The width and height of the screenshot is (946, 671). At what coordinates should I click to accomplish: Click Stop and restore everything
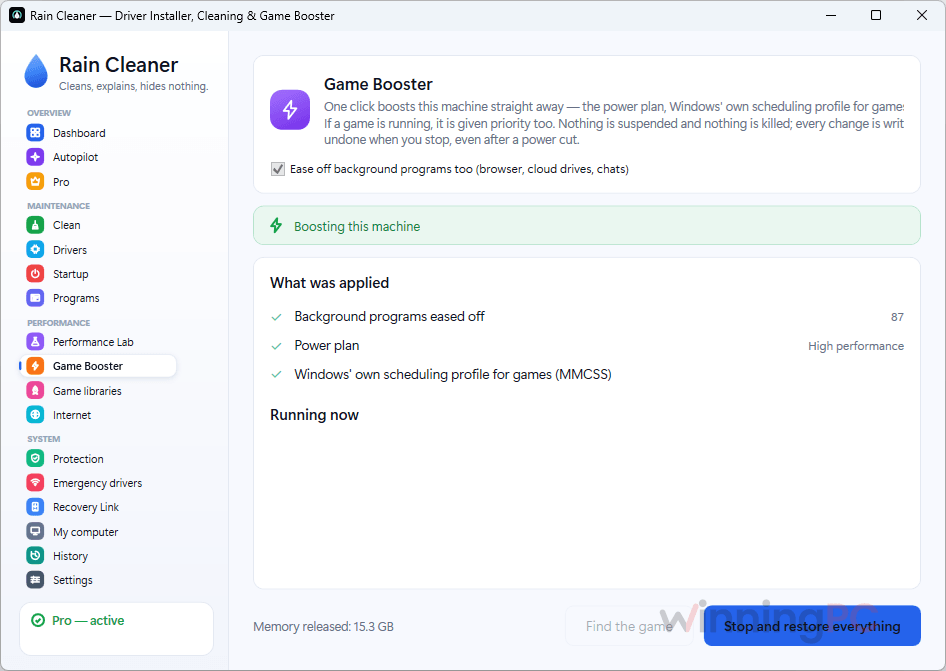[812, 626]
